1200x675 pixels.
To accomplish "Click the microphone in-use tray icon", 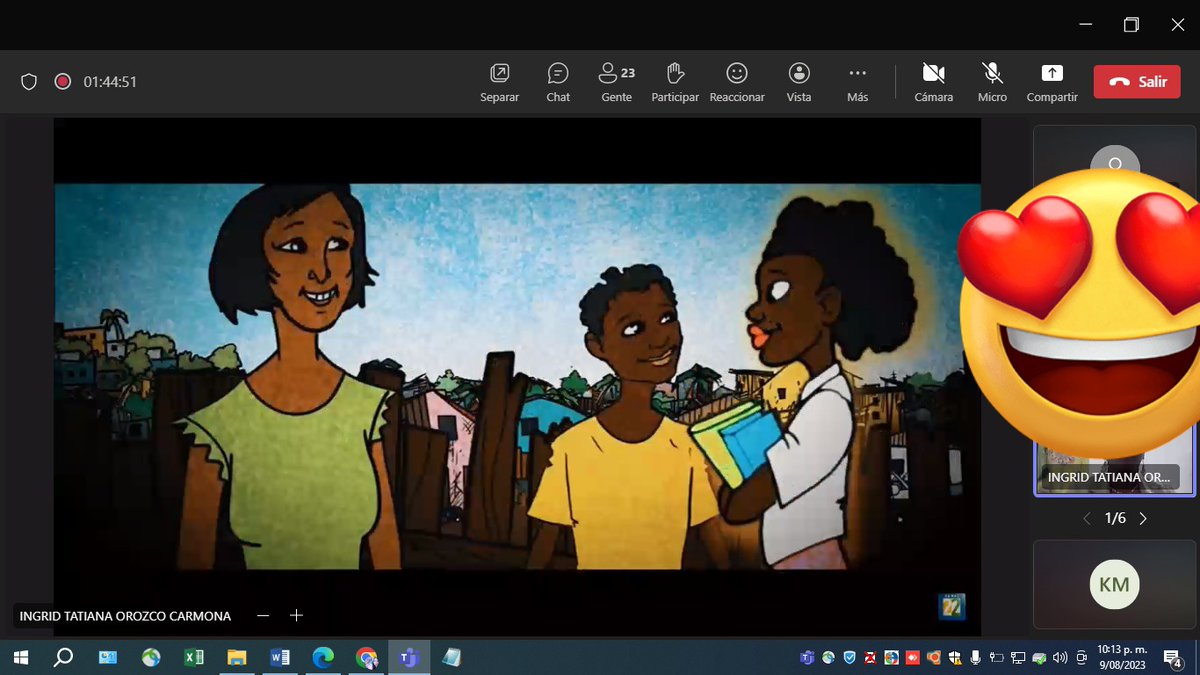I will [x=975, y=657].
